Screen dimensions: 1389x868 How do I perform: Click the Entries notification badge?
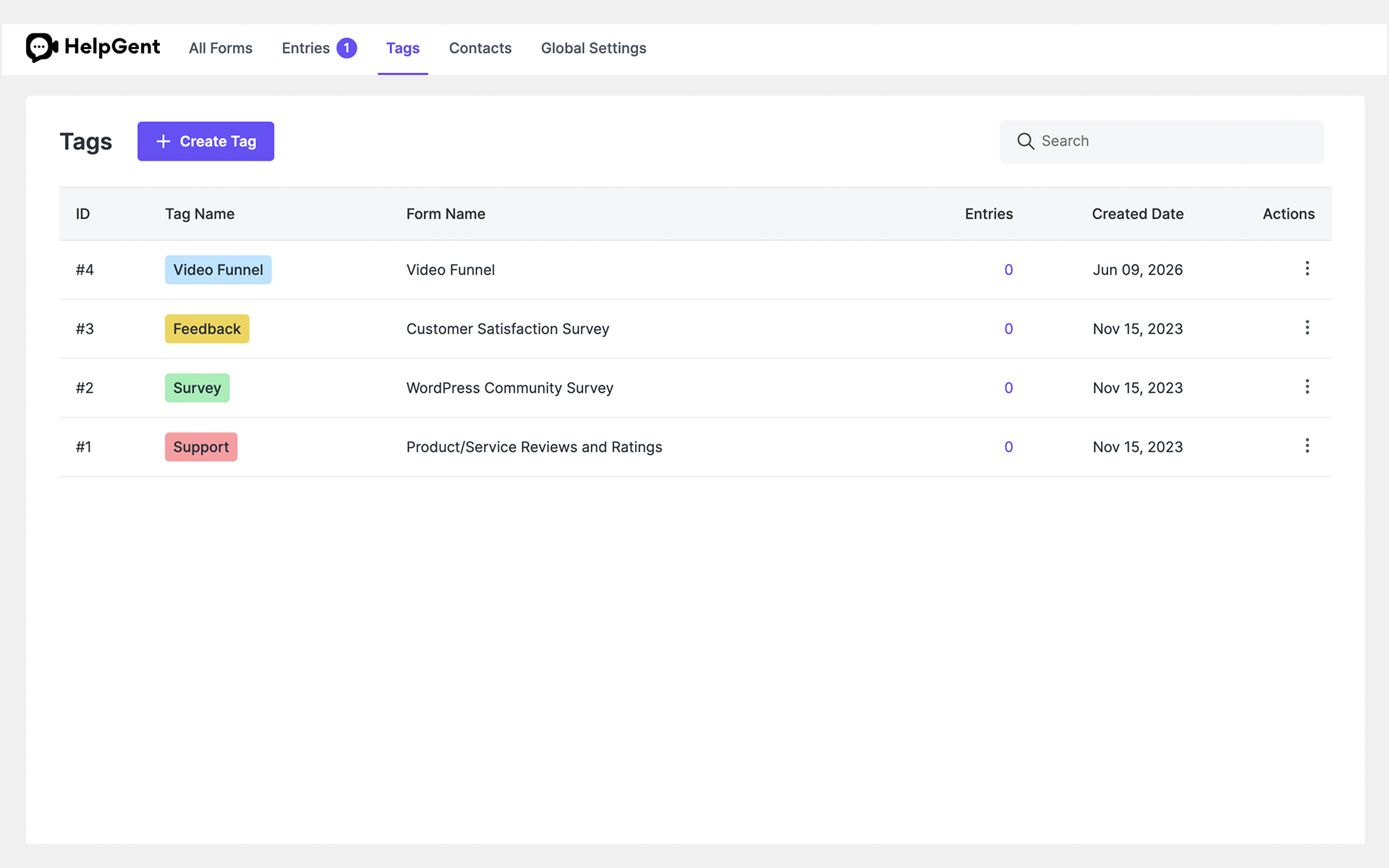click(x=347, y=48)
